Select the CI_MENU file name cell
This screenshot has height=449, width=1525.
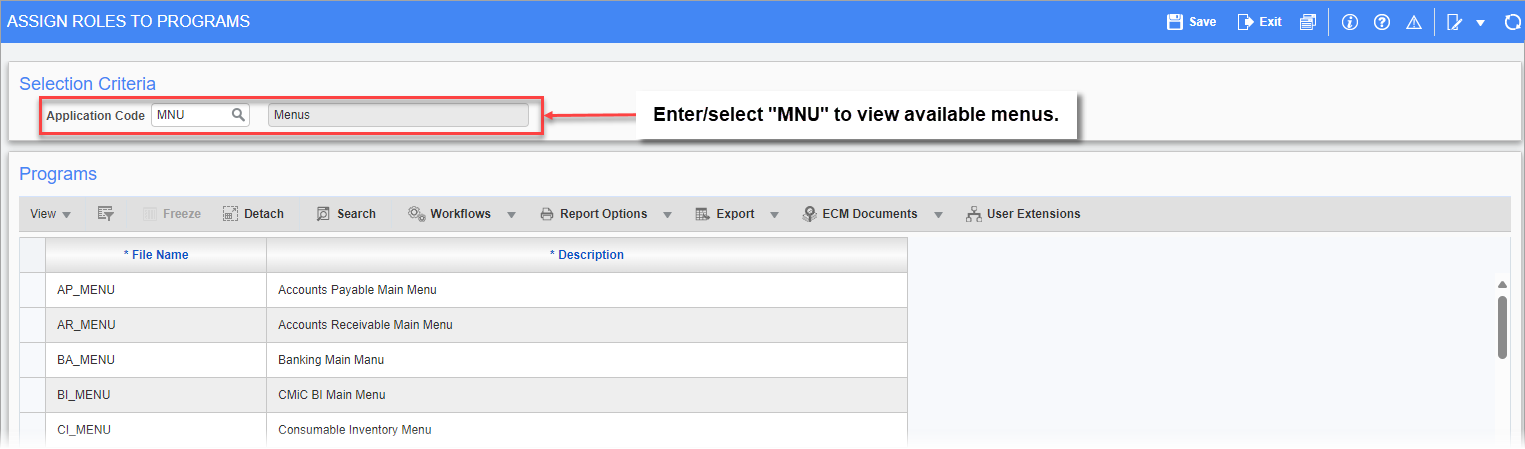click(x=156, y=430)
